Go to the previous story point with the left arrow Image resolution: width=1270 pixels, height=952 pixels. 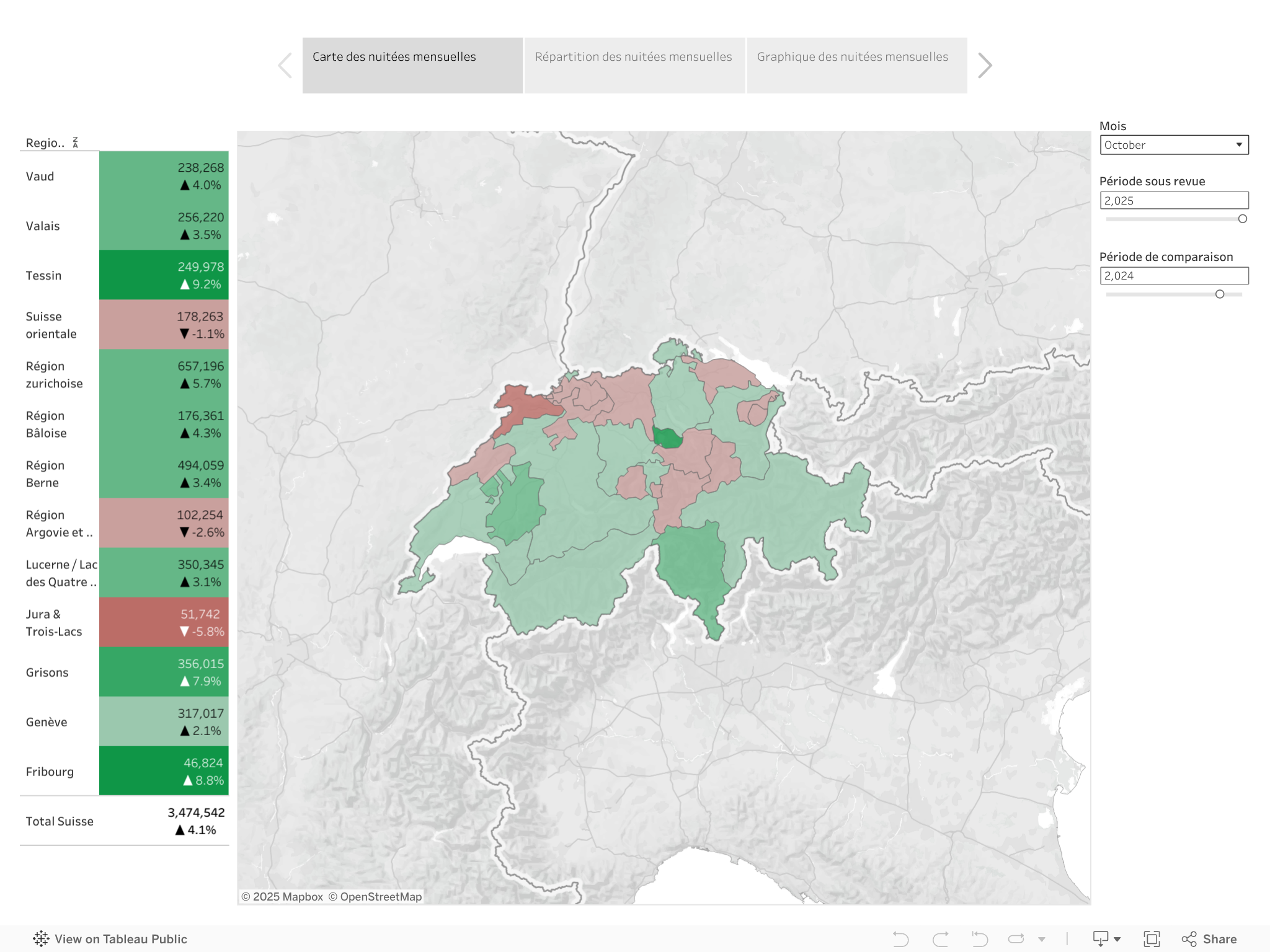pyautogui.click(x=285, y=65)
